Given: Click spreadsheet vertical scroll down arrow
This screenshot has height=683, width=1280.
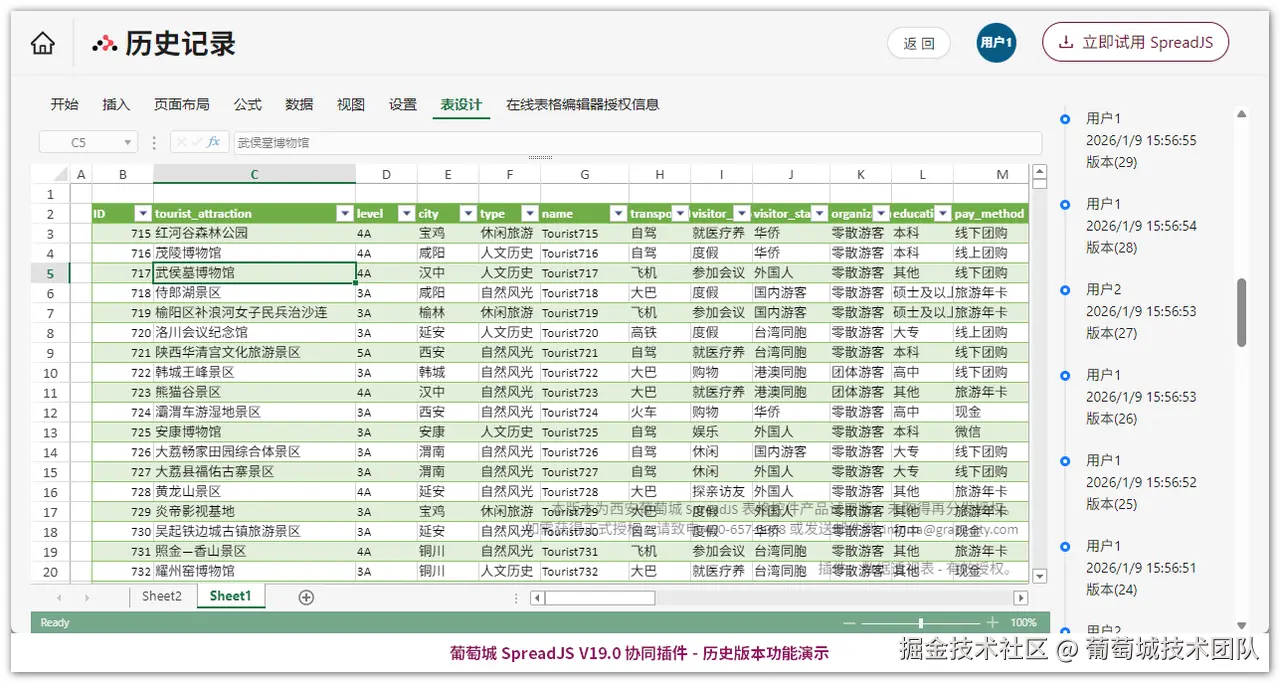Looking at the screenshot, I should 1039,576.
